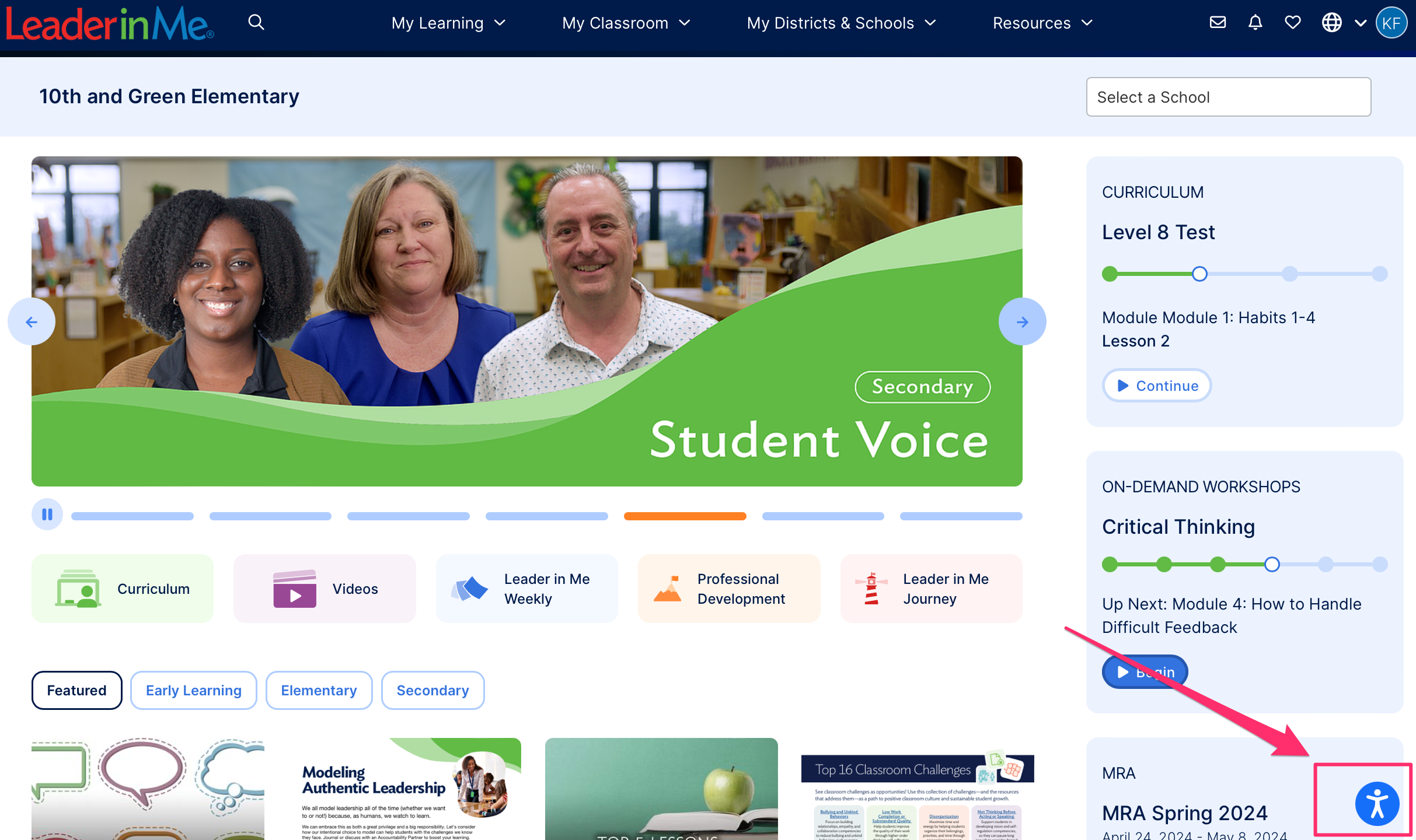Jump to the first carousel slide indicator
Viewport: 1416px width, 840px height.
(x=132, y=516)
